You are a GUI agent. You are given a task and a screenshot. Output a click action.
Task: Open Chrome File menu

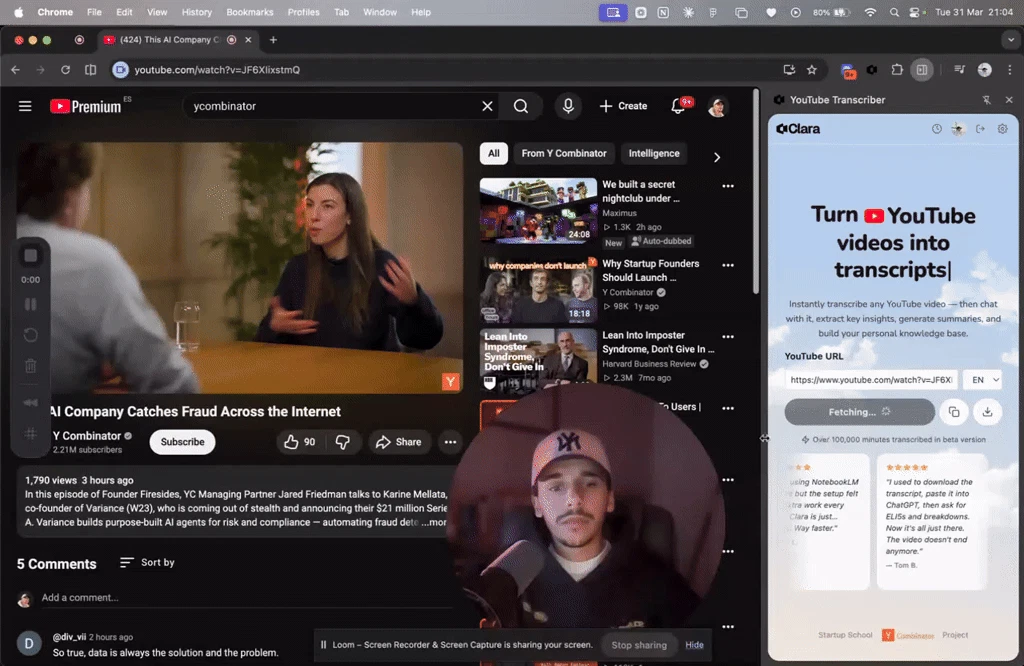tap(94, 12)
